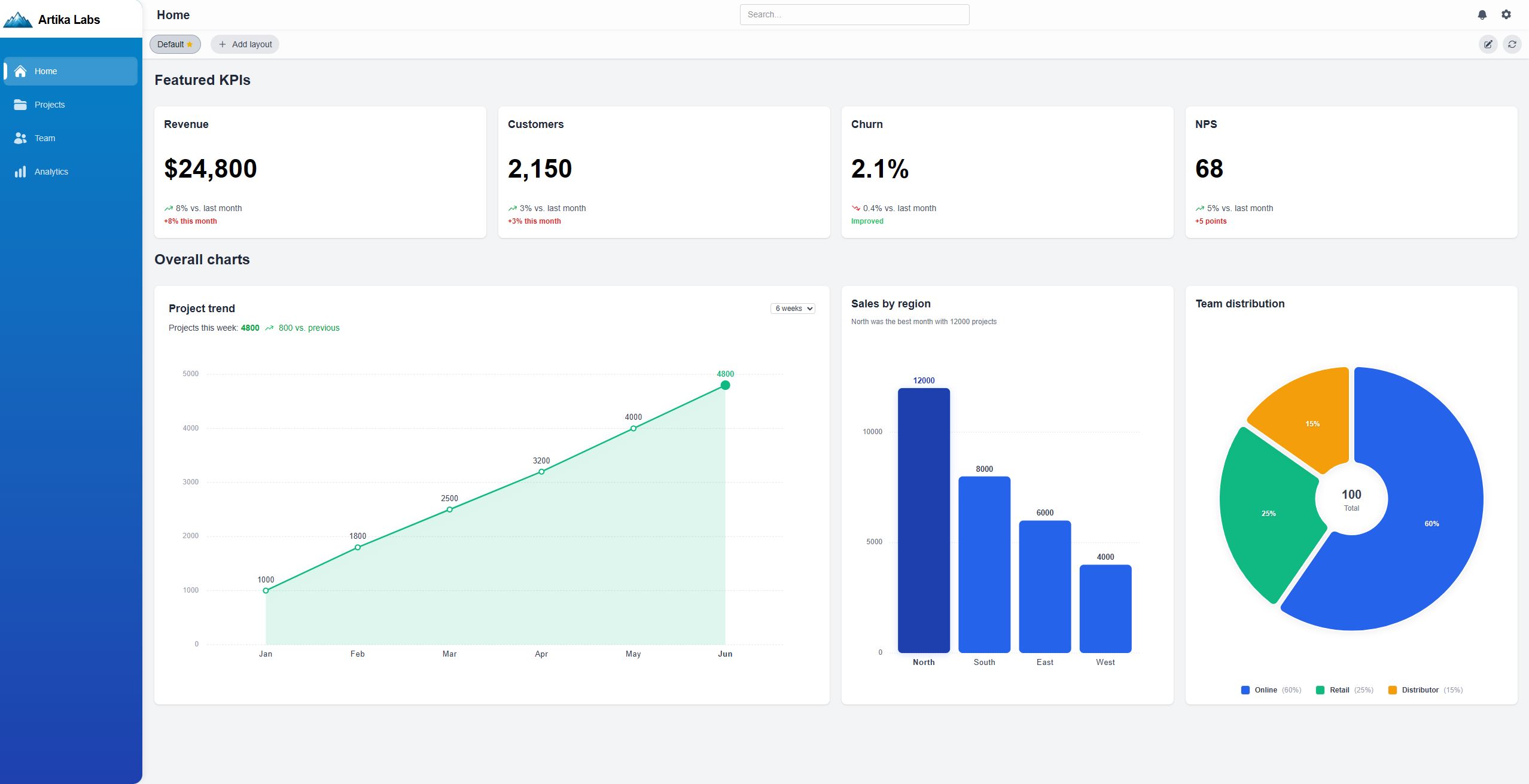
Task: Click the Artika Labs mountain logo
Action: (18, 20)
